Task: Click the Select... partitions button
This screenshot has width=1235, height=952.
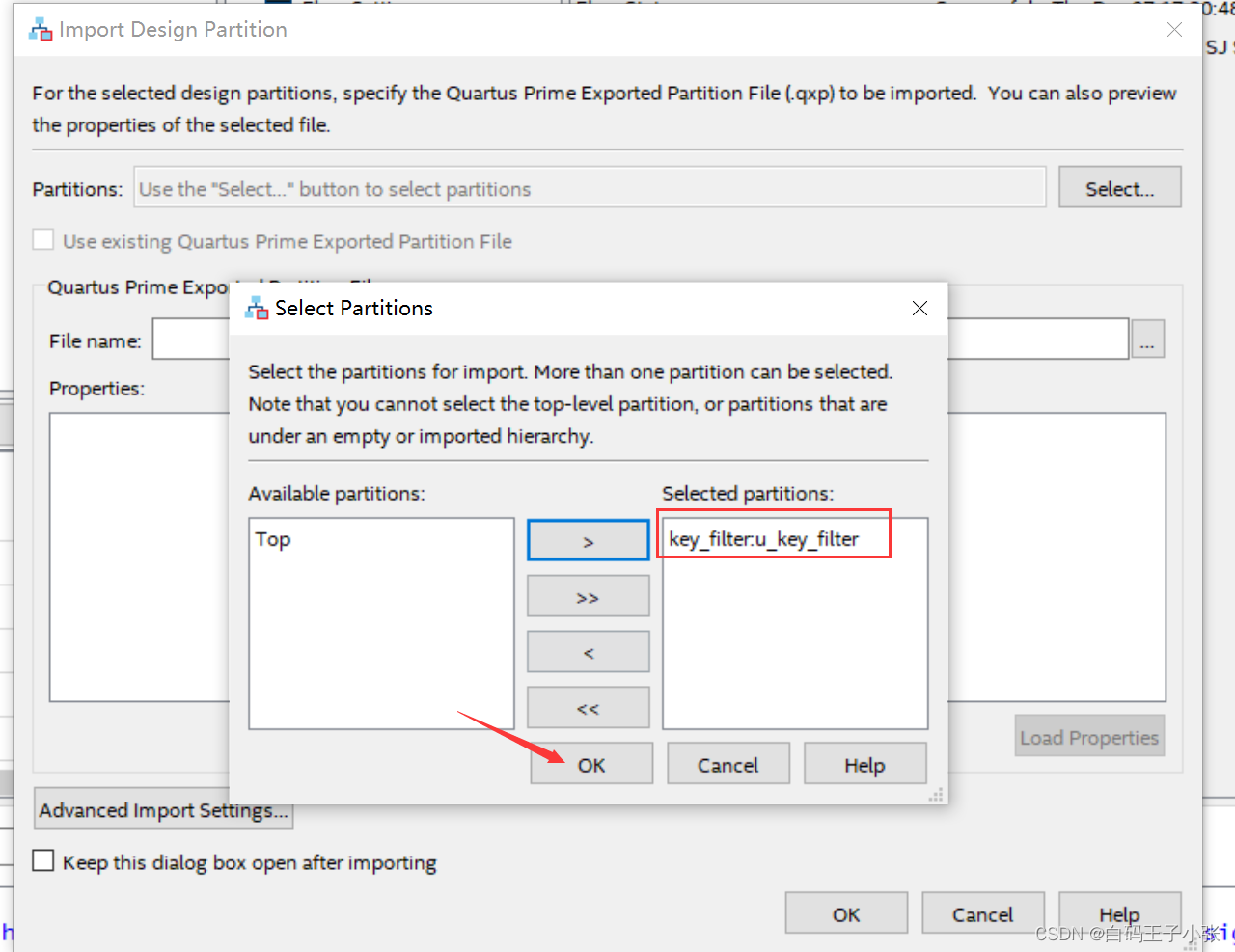Action: tap(1120, 188)
